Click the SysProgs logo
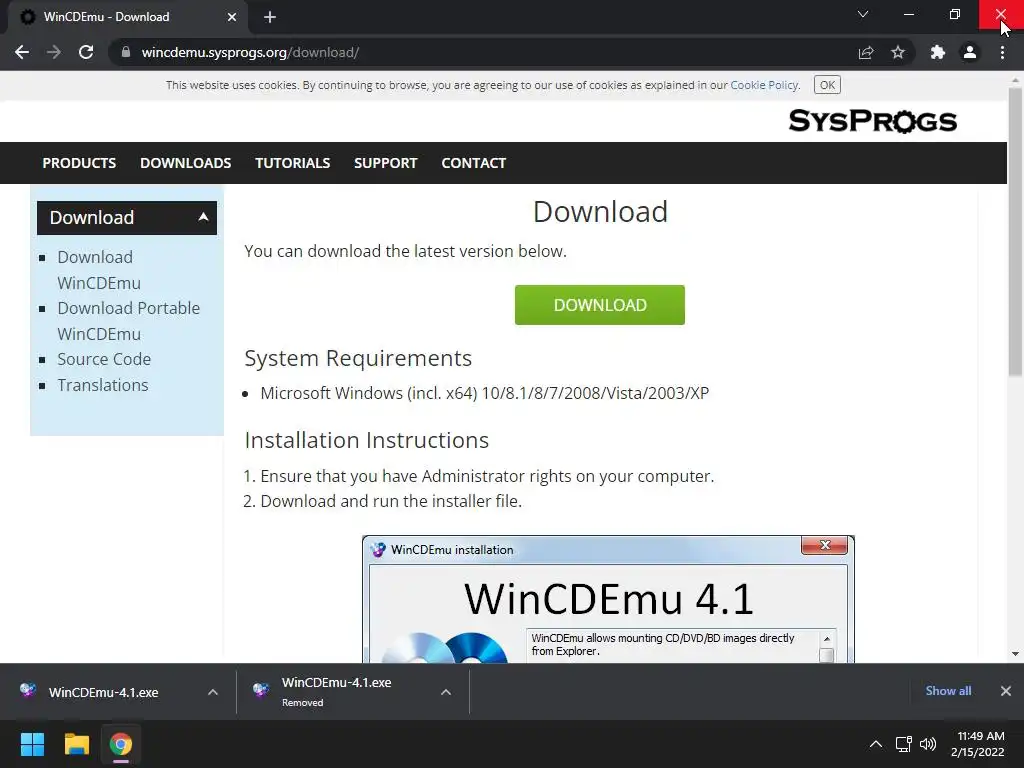This screenshot has height=768, width=1024. point(872,121)
